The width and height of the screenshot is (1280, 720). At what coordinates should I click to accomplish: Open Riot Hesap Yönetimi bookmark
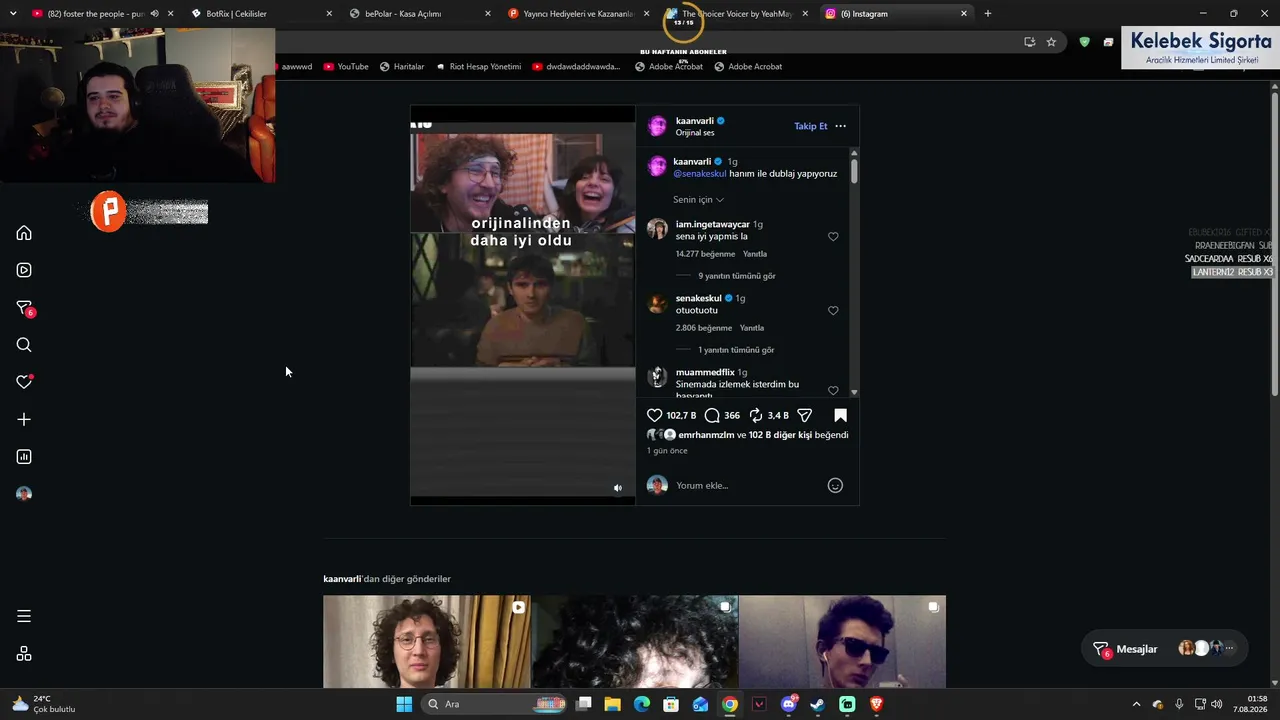click(478, 67)
